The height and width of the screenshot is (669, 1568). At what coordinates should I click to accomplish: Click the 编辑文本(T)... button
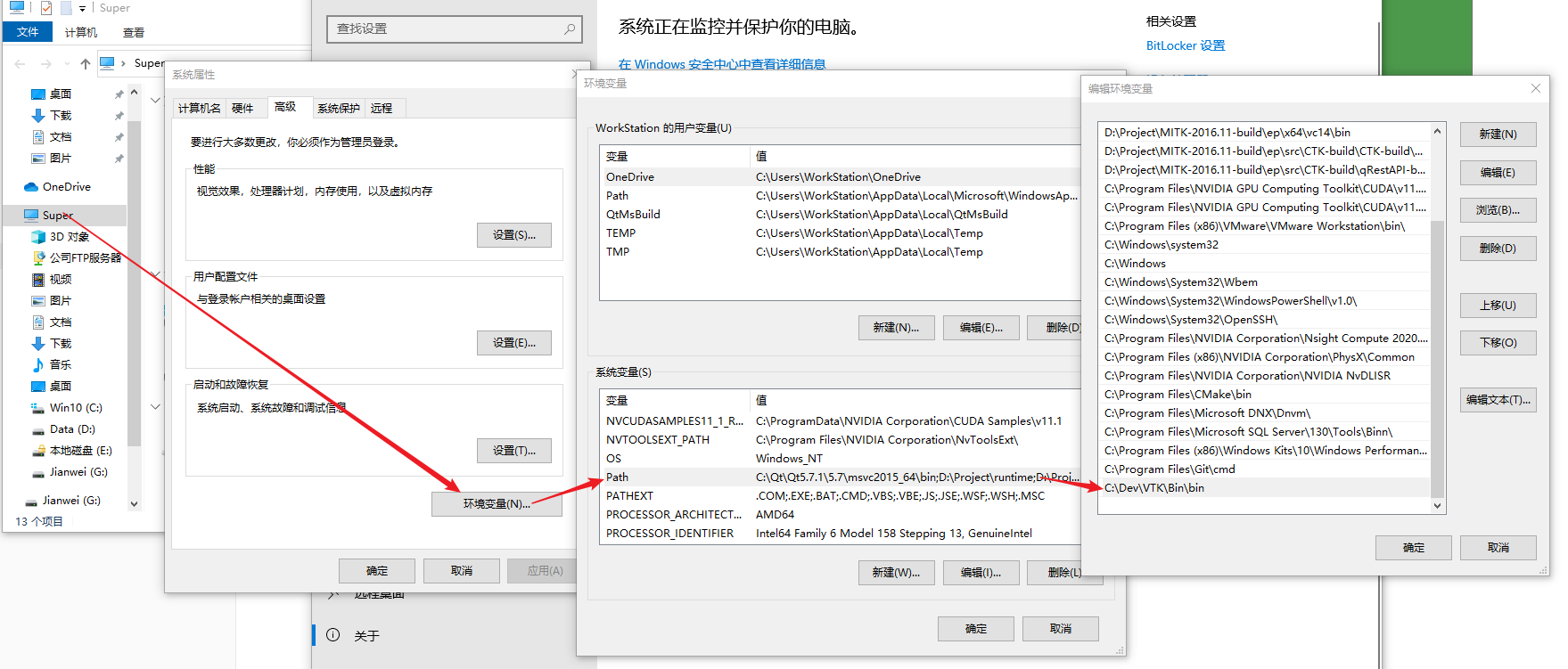coord(1498,400)
